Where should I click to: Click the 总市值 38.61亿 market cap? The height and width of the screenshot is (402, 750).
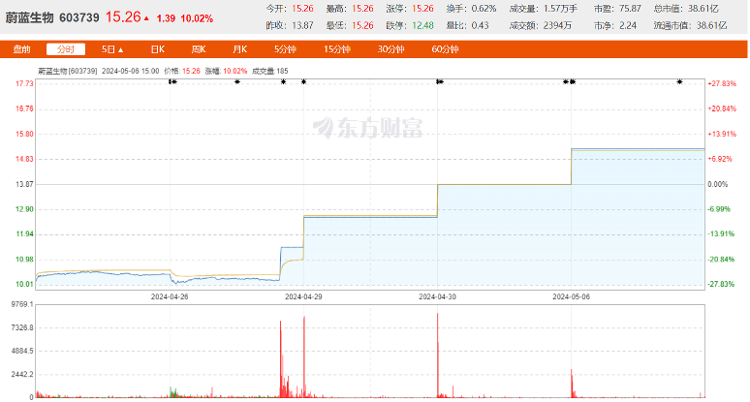pyautogui.click(x=704, y=9)
